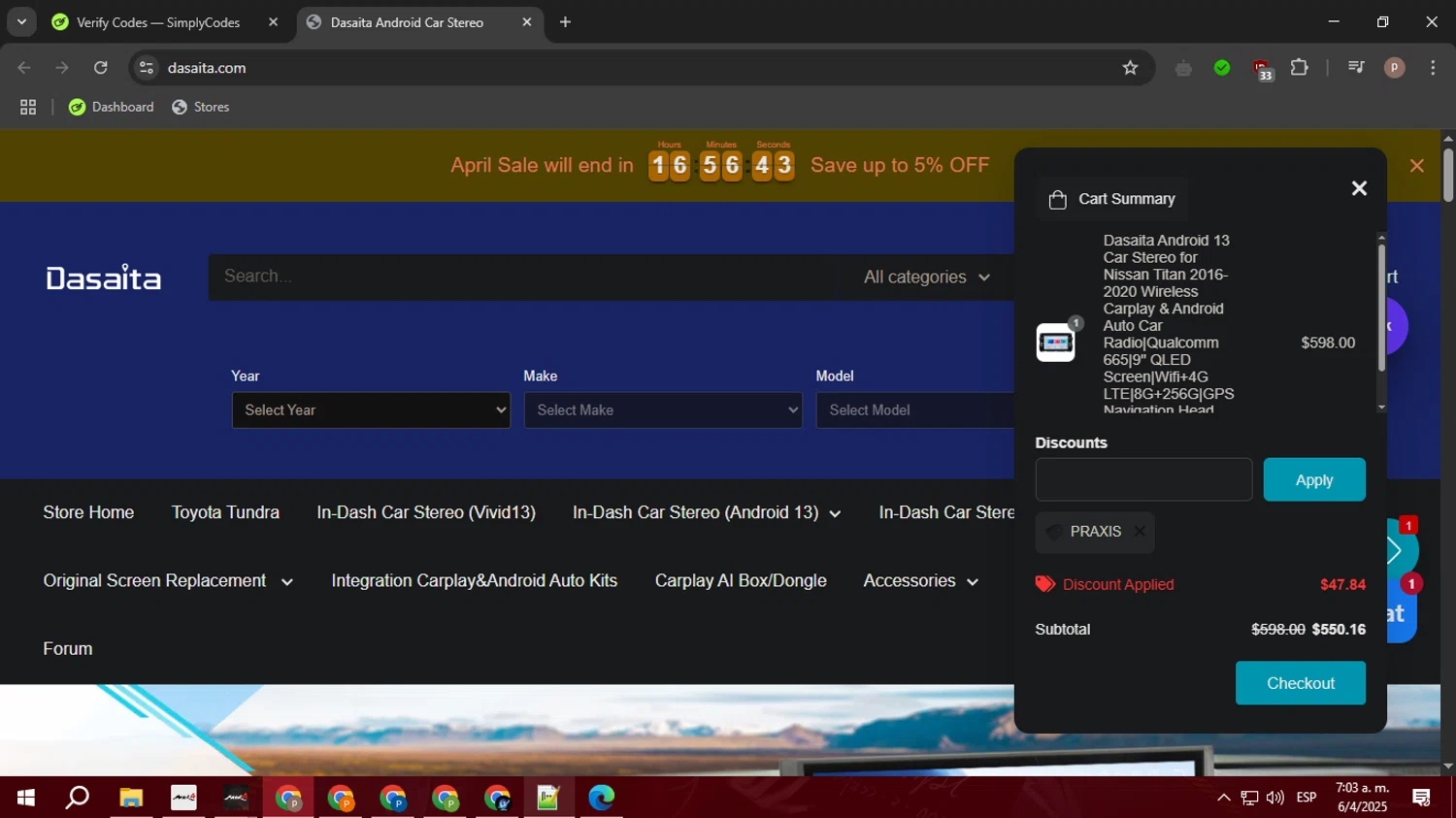Click the site information icon in address bar
The width and height of the screenshot is (1456, 818).
coord(147,68)
